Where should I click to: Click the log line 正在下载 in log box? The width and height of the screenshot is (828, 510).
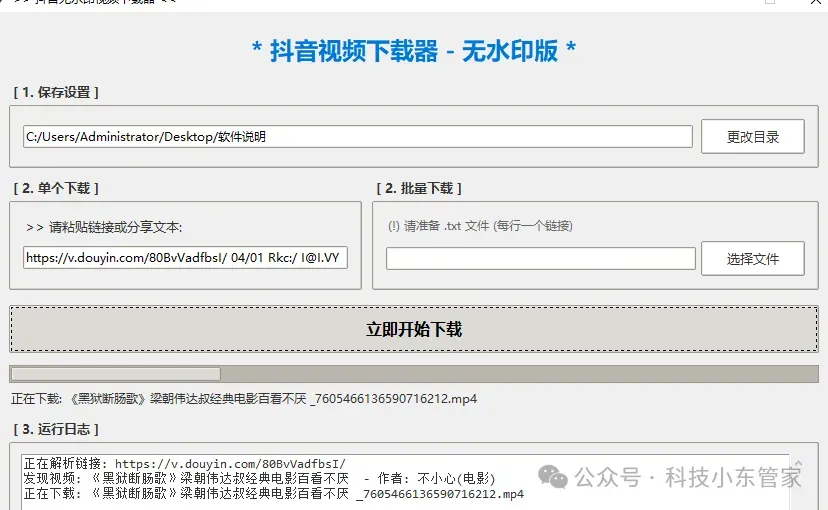tap(274, 494)
